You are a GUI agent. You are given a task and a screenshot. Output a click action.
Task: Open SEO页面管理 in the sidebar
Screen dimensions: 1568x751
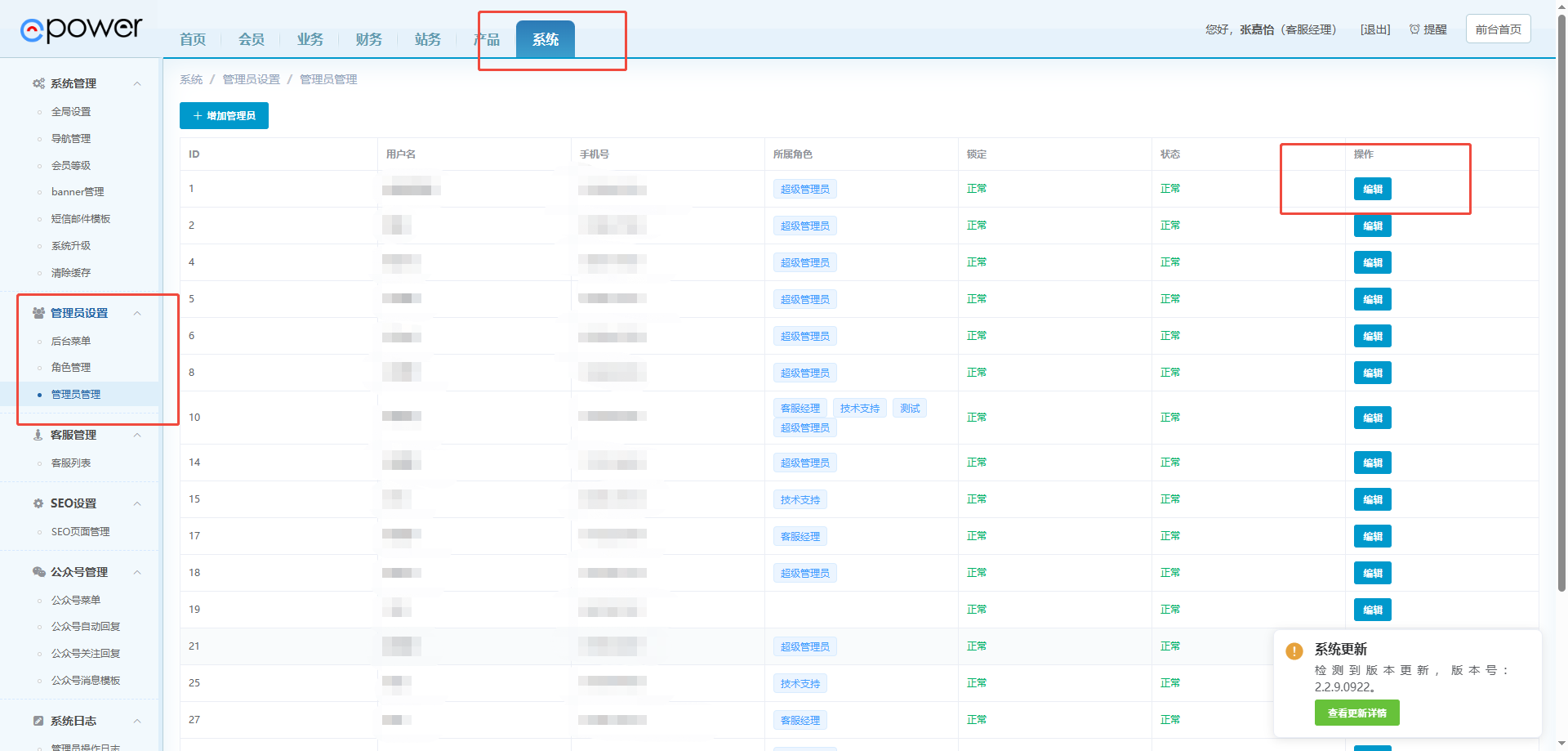coord(80,532)
